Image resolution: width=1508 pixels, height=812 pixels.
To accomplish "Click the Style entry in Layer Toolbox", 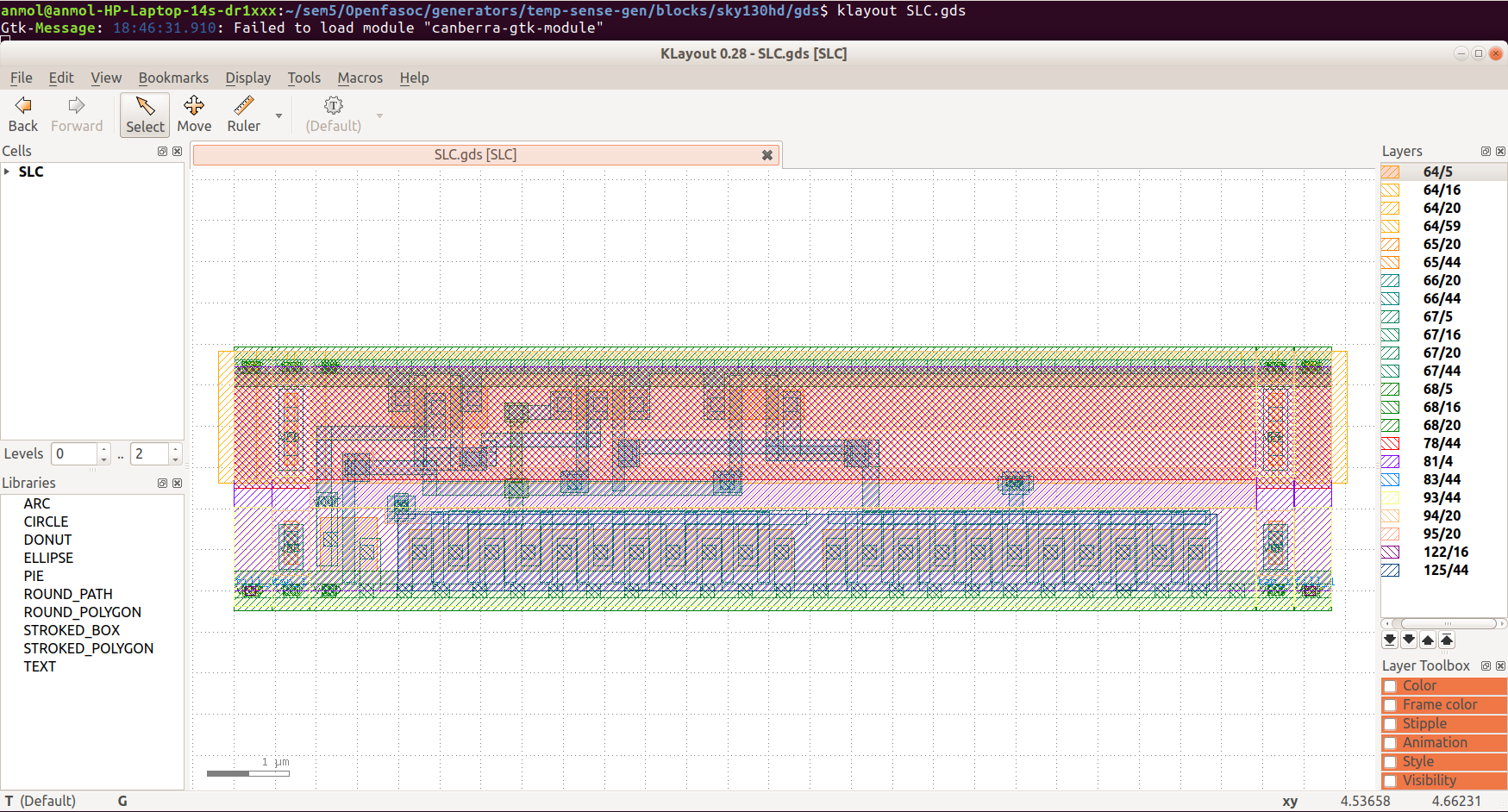I will tap(1418, 761).
